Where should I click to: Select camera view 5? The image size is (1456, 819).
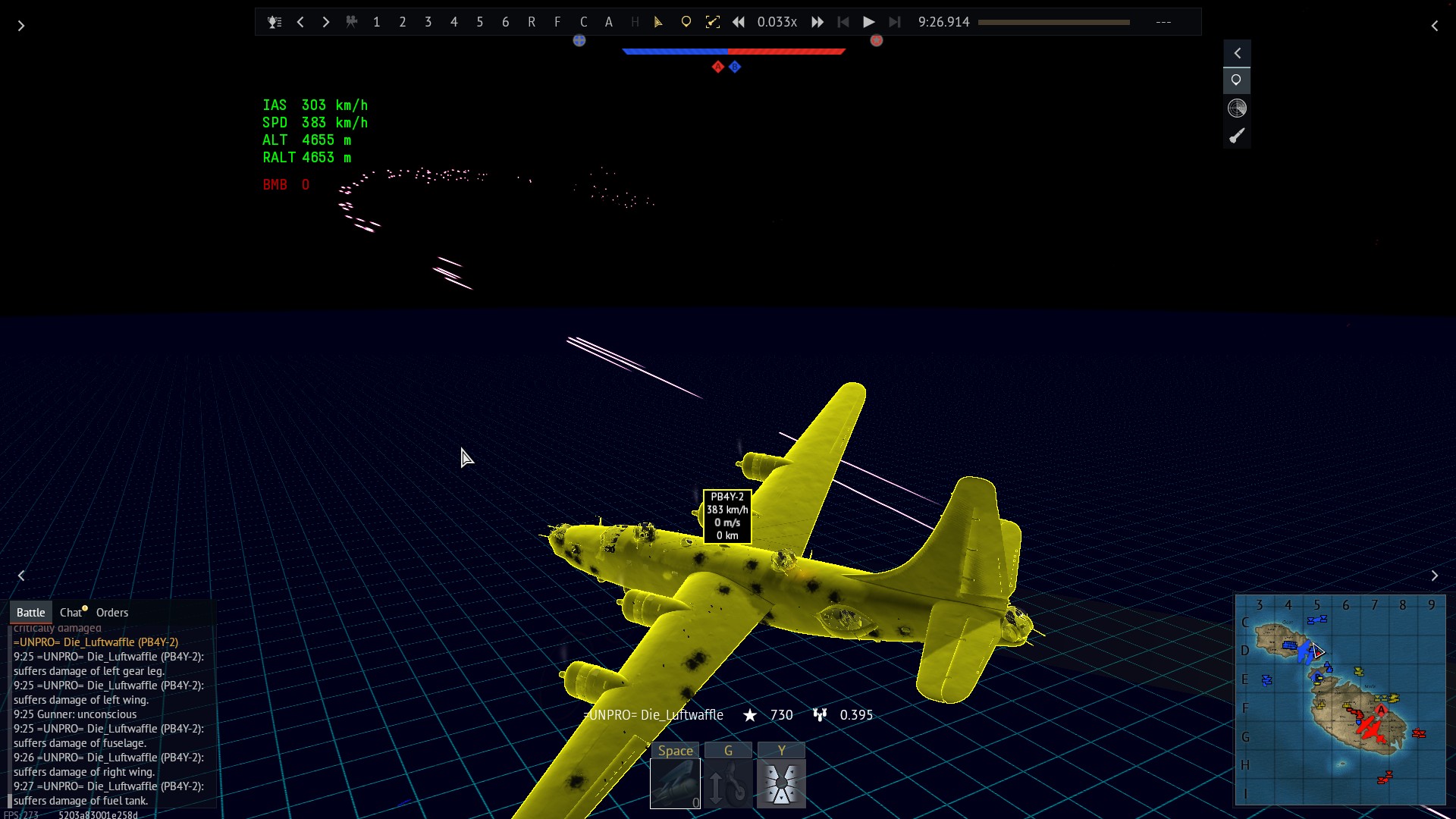[x=480, y=22]
